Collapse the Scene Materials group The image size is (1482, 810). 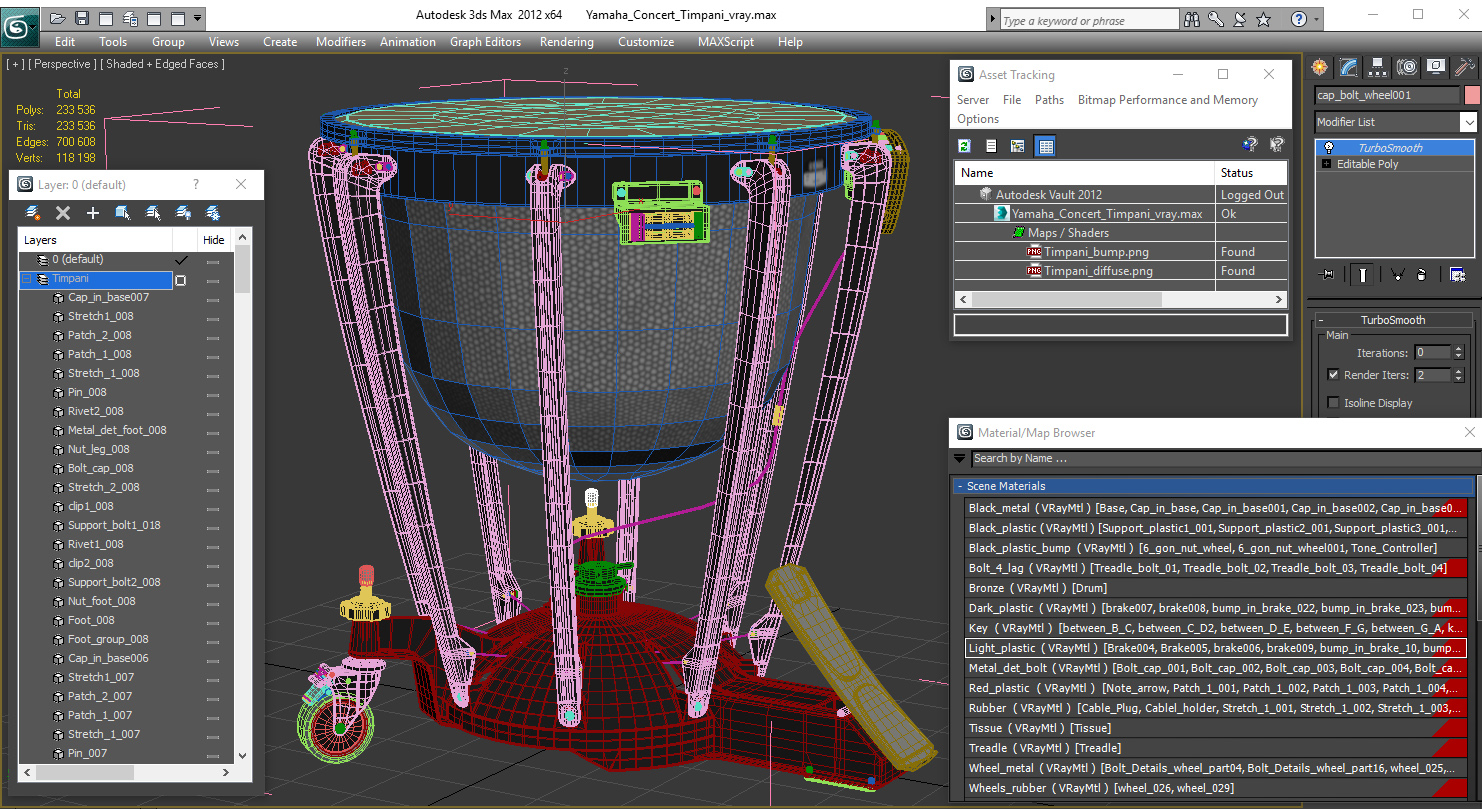961,486
